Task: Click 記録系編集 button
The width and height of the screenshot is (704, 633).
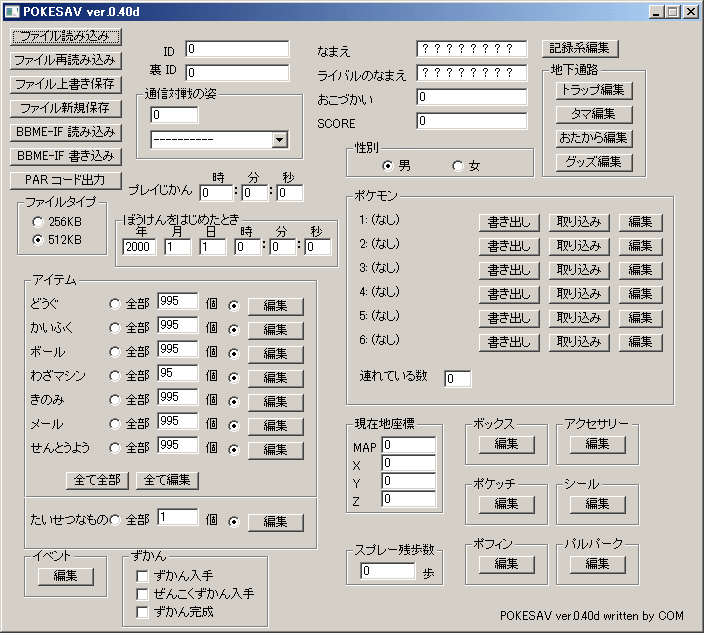Action: click(x=580, y=48)
